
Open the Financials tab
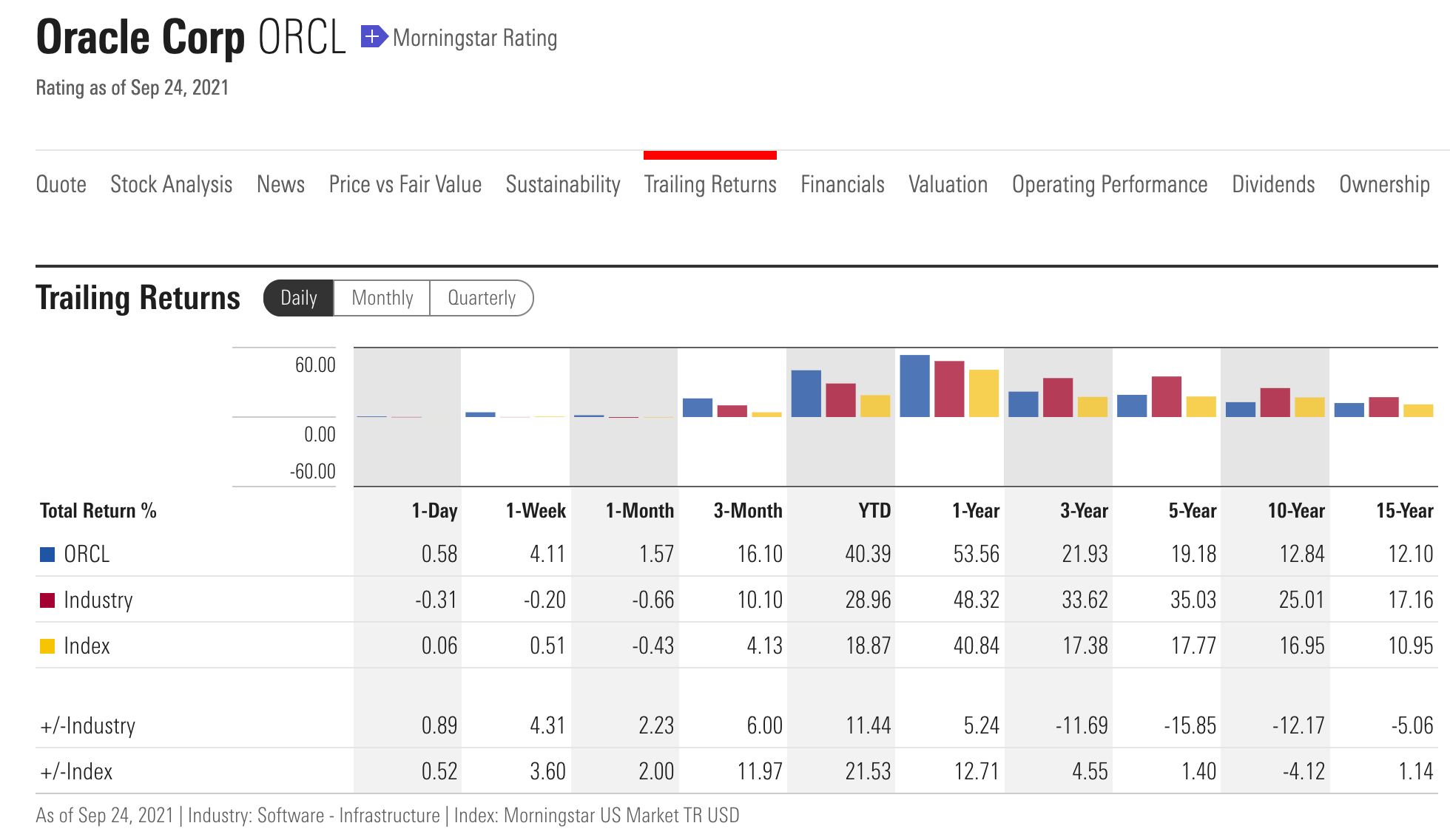click(x=843, y=184)
